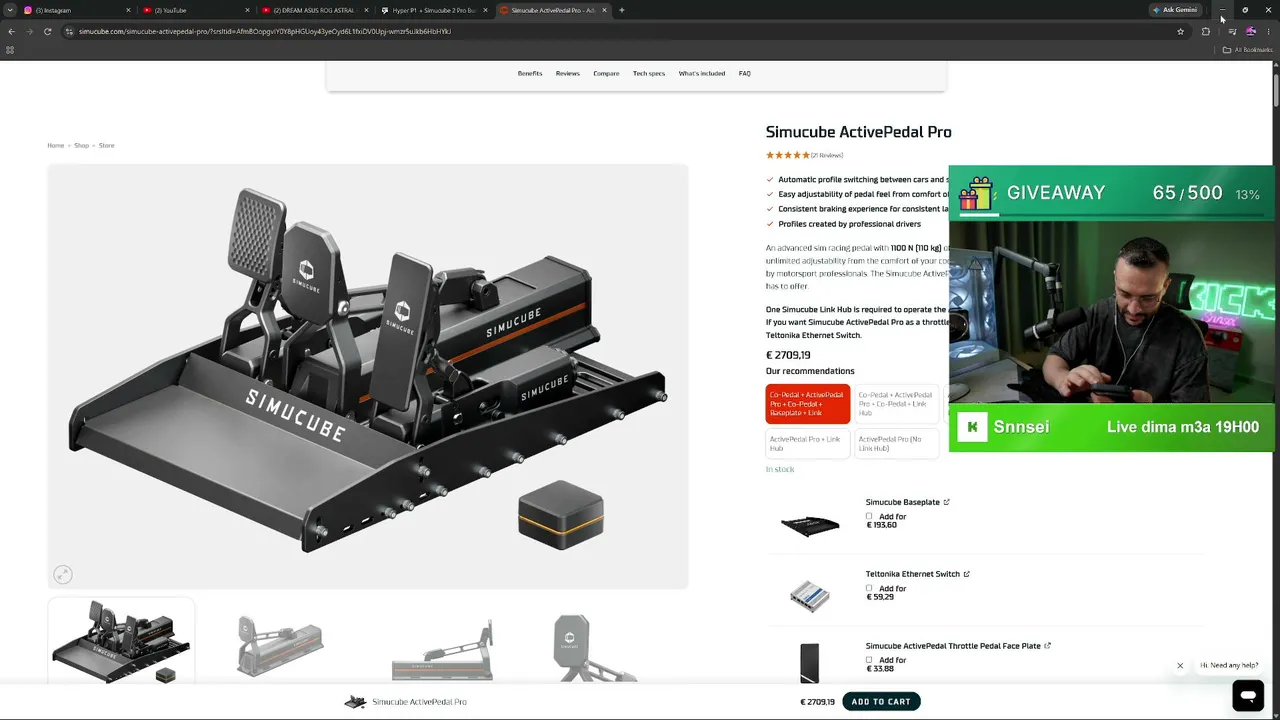
Task: Close the Simucube ActivePedal Pro tab
Action: [604, 10]
